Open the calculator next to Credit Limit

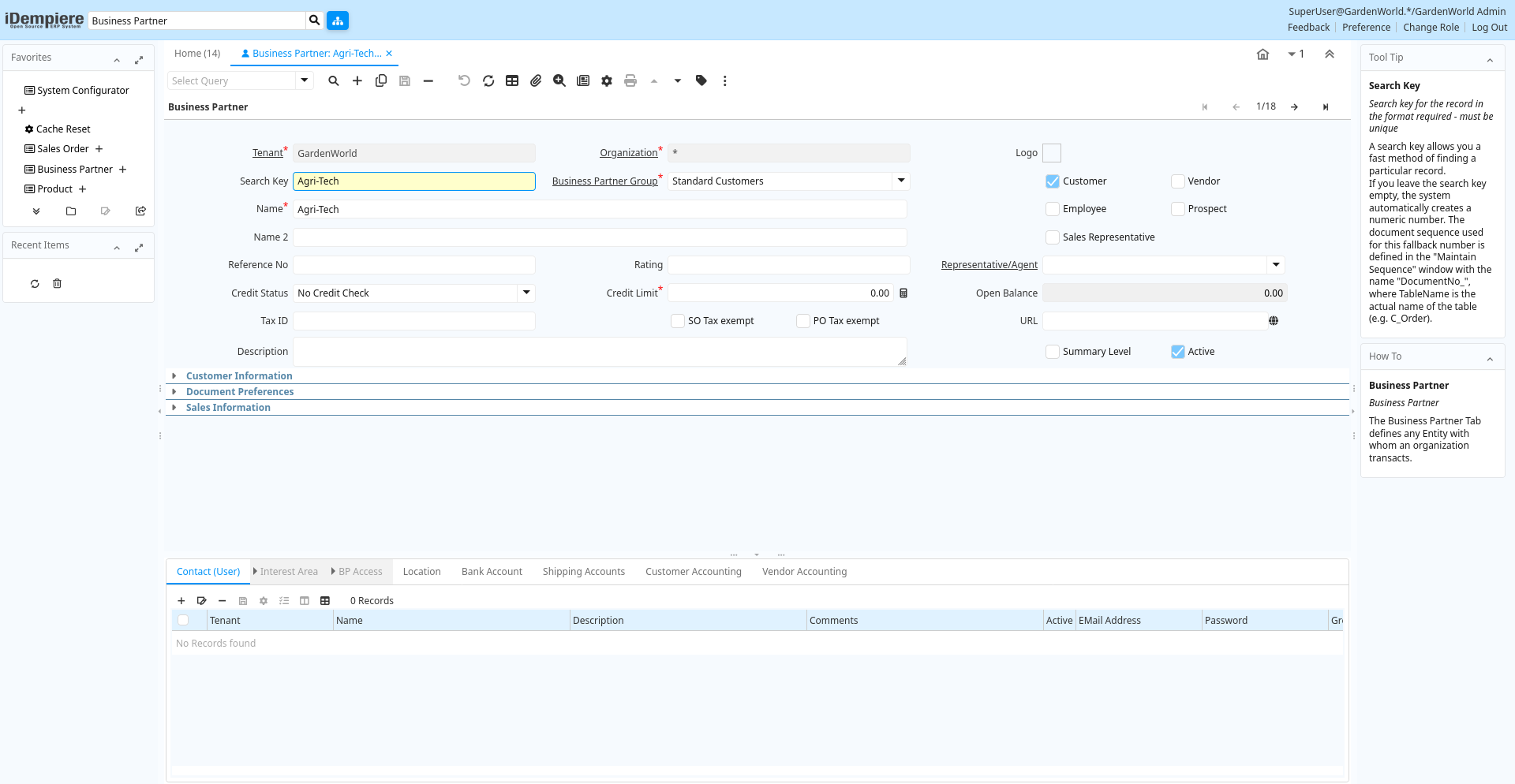[903, 293]
